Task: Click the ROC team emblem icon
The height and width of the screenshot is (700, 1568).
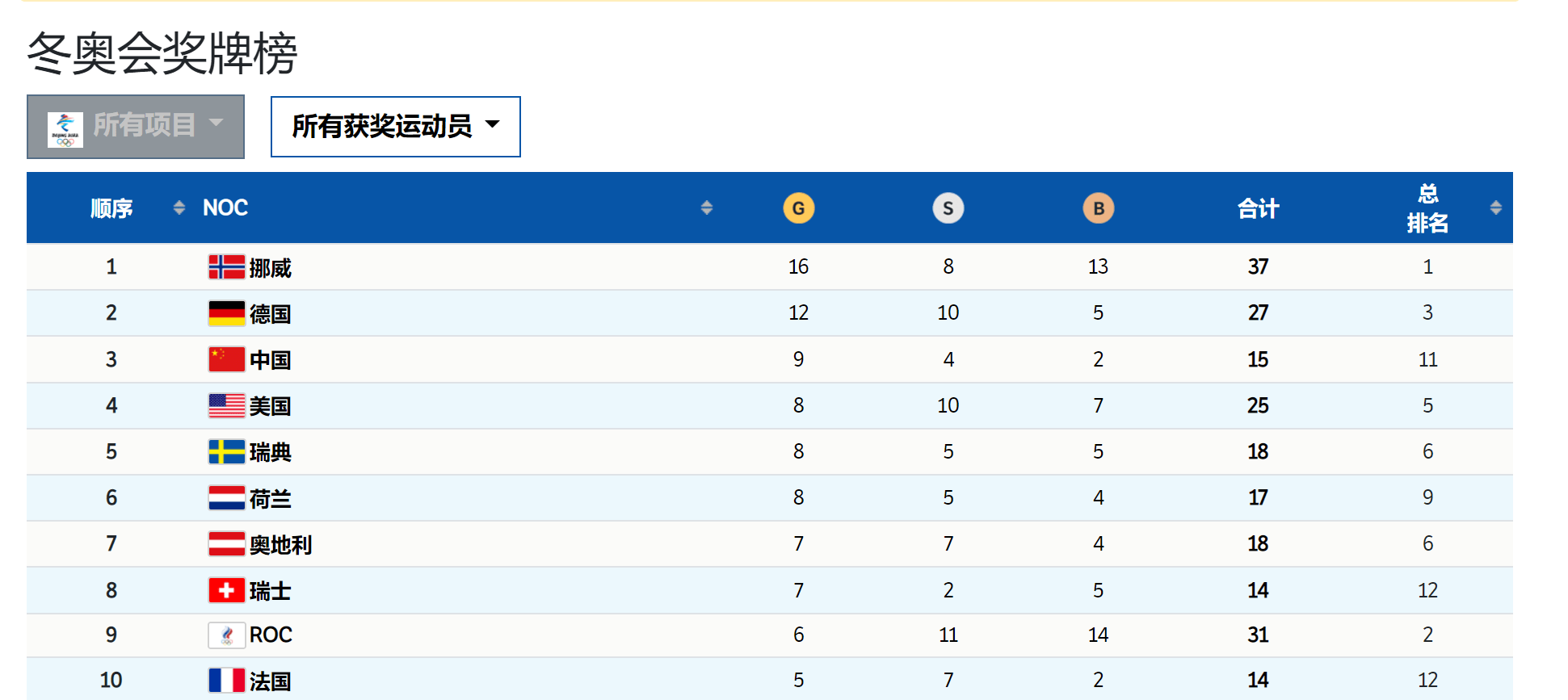Action: click(x=226, y=635)
